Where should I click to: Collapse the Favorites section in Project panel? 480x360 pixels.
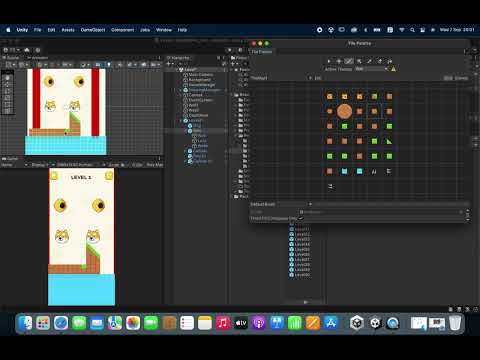[x=232, y=70]
